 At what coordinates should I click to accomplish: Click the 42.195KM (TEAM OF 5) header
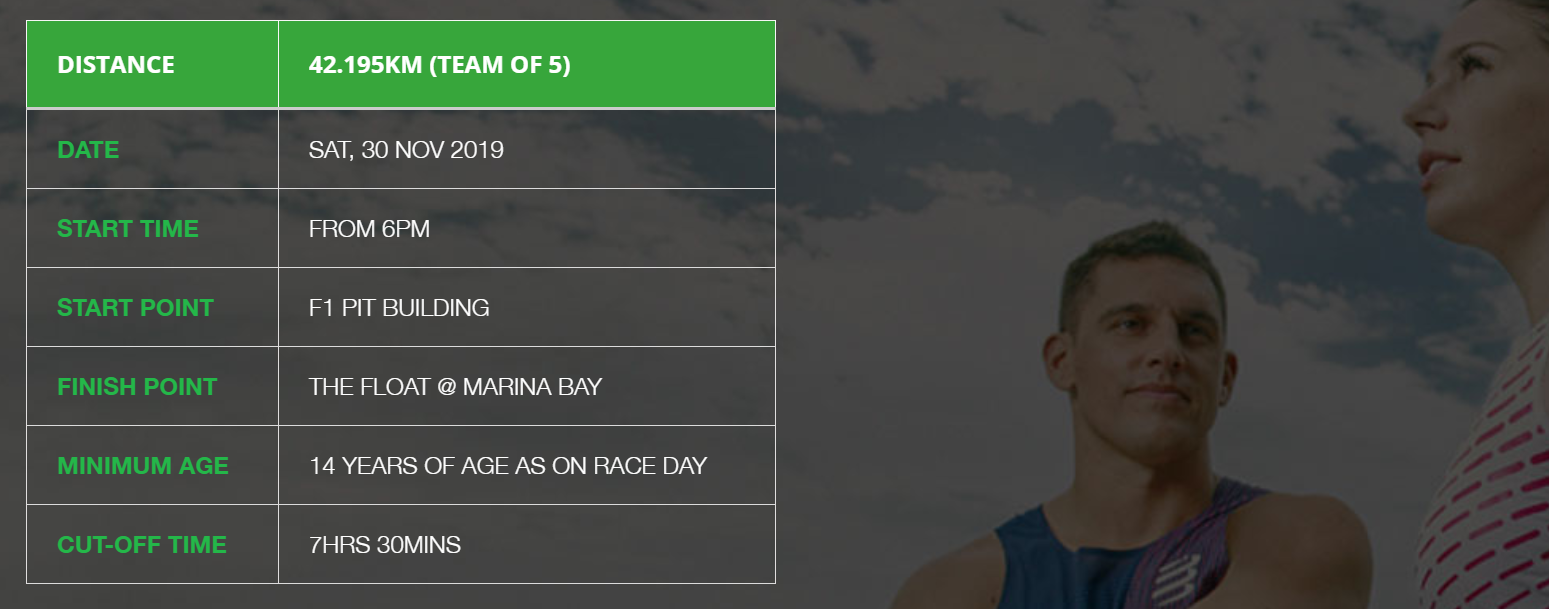pyautogui.click(x=439, y=65)
